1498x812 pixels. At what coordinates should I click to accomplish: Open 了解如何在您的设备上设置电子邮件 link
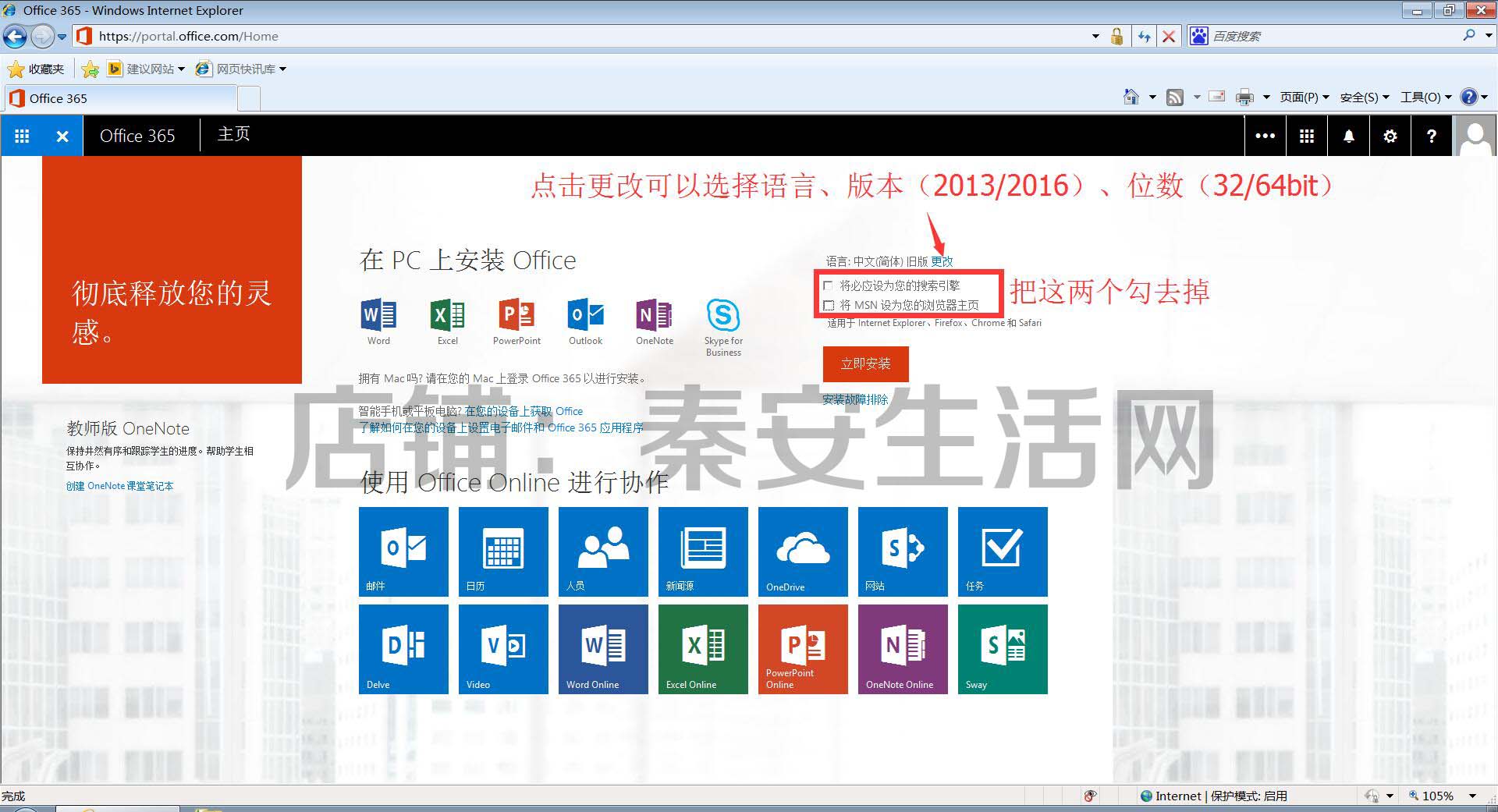click(501, 427)
